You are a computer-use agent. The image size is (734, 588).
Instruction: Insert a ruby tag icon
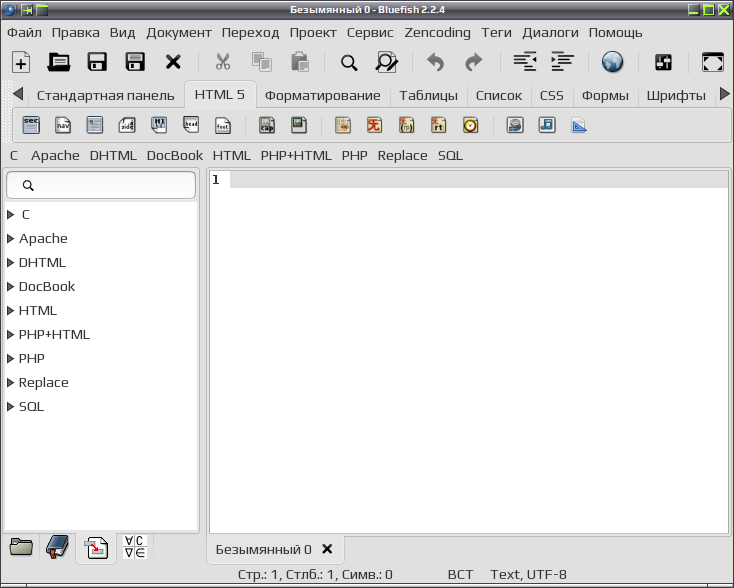tap(374, 125)
